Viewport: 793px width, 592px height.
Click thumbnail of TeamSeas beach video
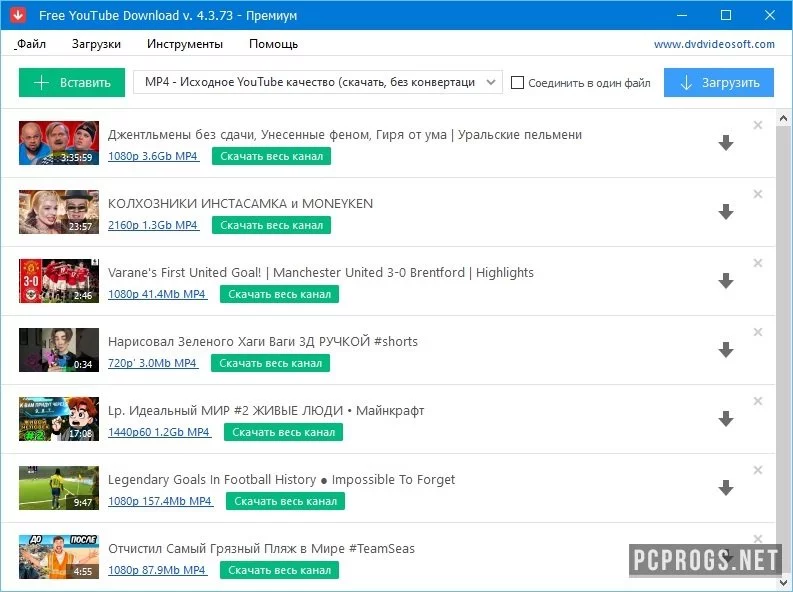click(x=59, y=557)
